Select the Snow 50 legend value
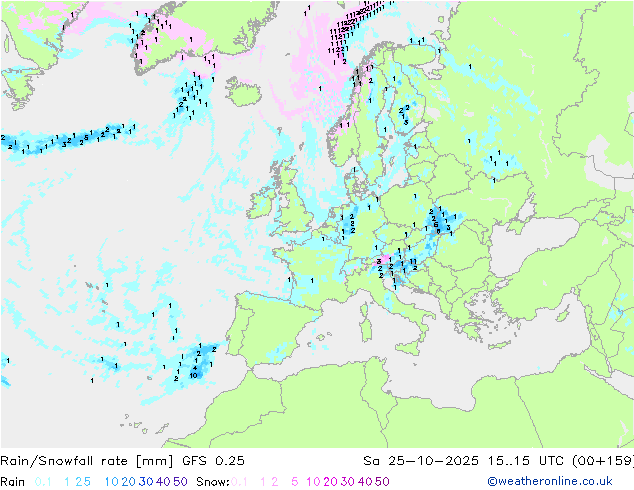This screenshot has width=634, height=490. click(x=382, y=482)
